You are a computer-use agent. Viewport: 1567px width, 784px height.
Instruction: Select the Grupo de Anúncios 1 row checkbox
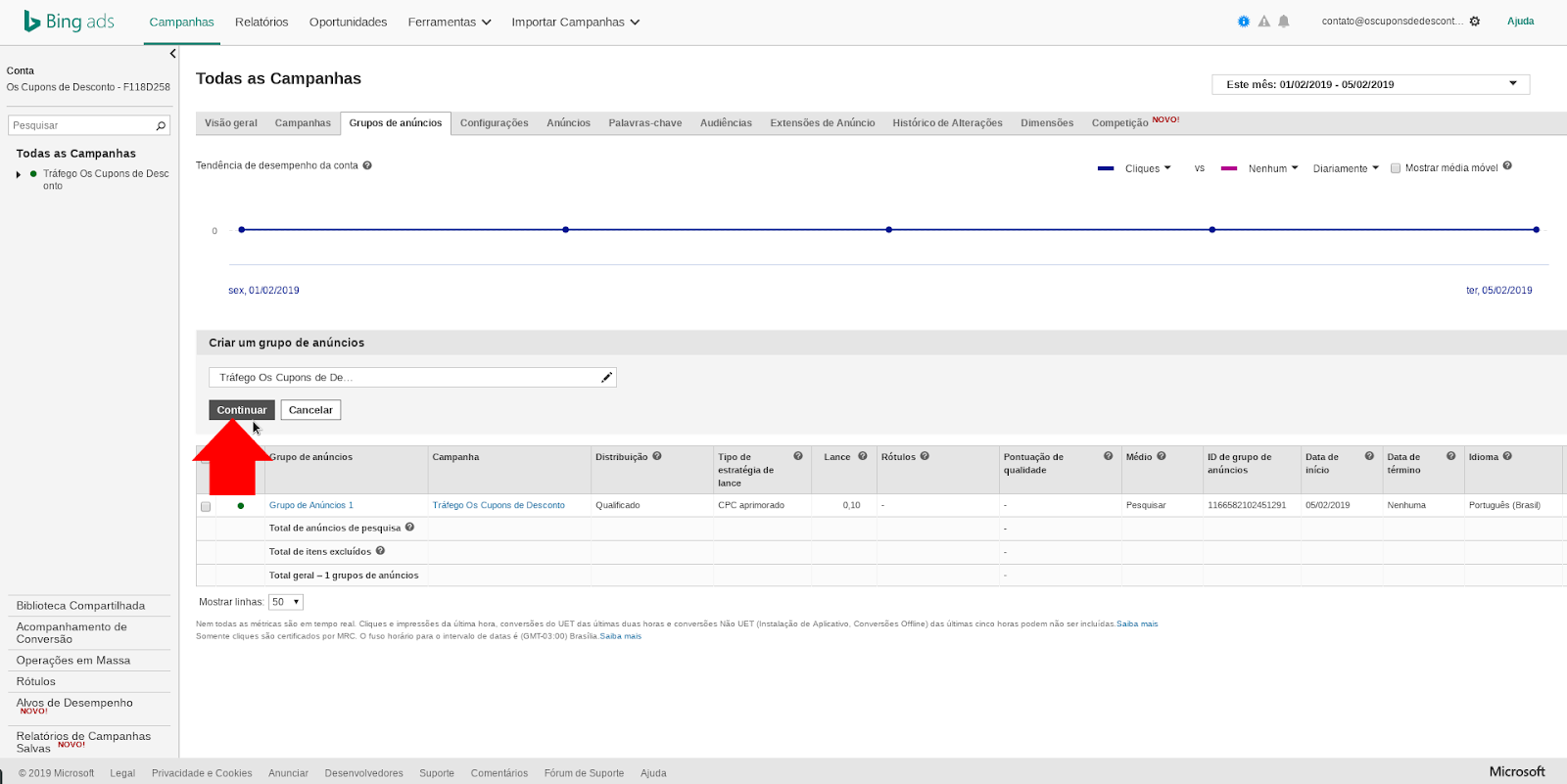206,506
